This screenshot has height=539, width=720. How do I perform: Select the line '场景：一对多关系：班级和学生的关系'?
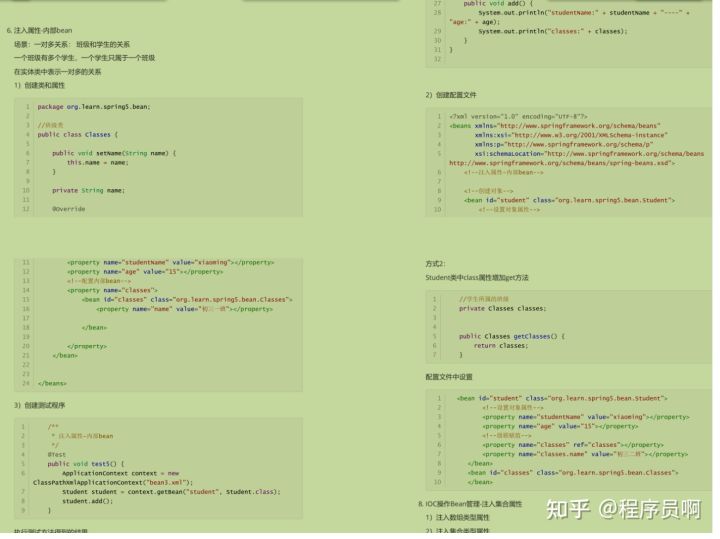[72, 44]
